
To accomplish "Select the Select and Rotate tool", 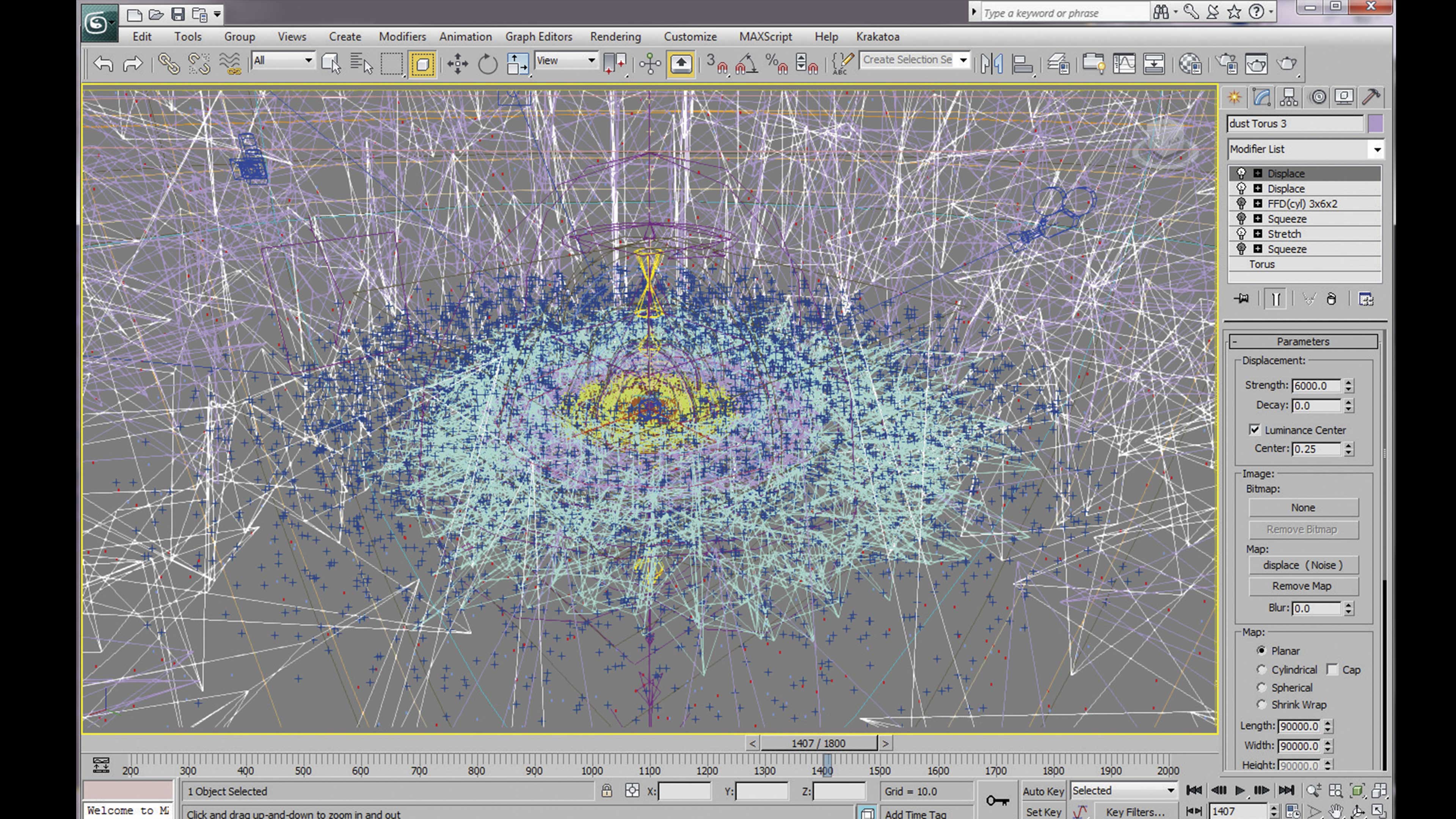I will click(487, 63).
